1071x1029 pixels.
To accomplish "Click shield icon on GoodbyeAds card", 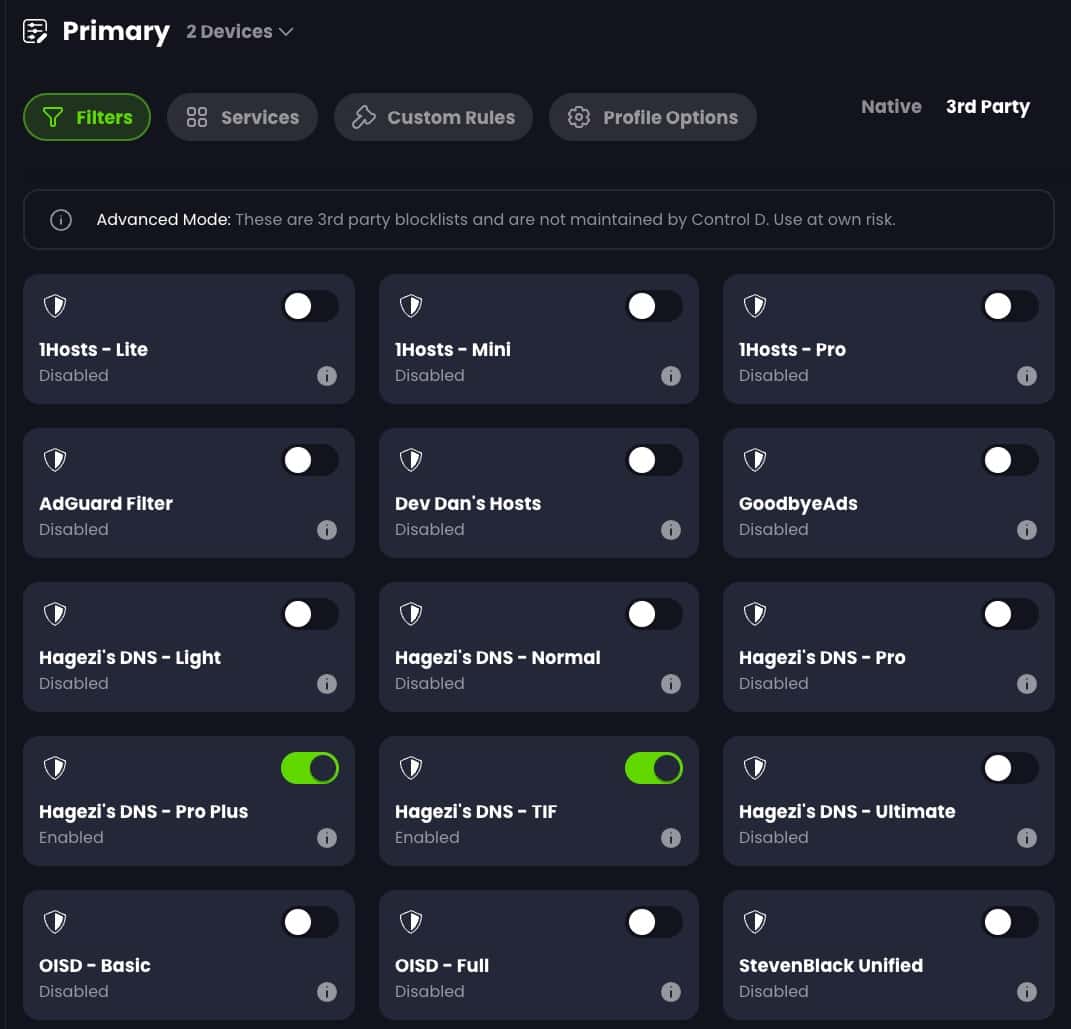I will [755, 460].
